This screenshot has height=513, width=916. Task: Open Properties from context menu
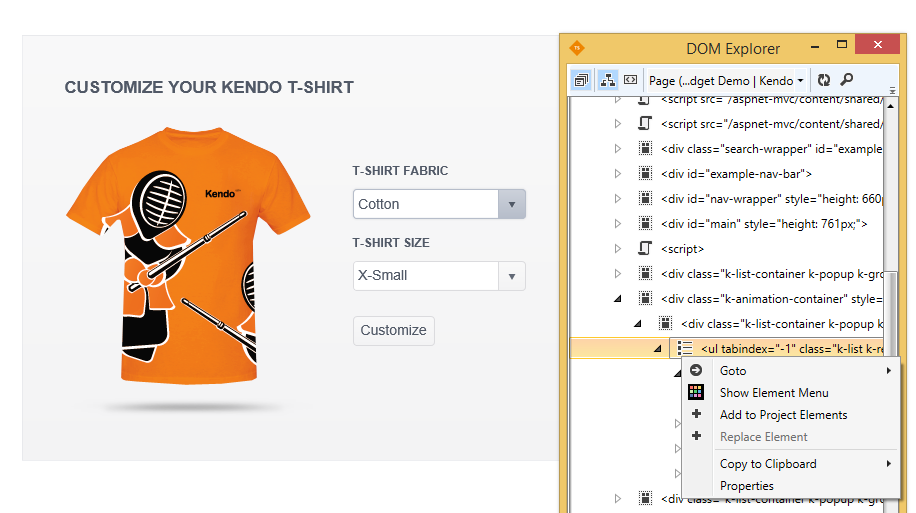pos(792,486)
